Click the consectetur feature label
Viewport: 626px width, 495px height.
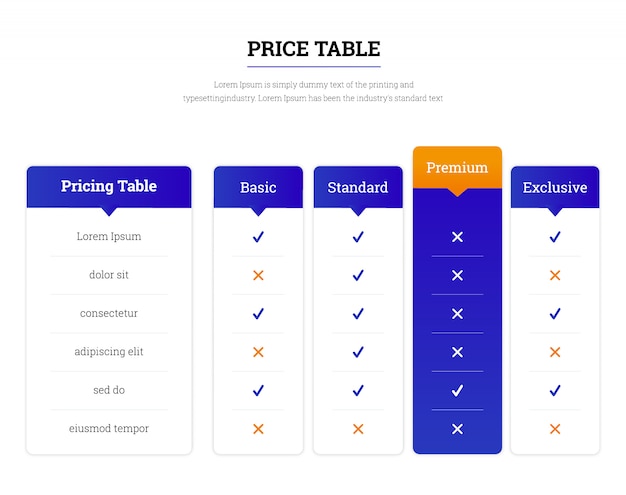coord(109,313)
